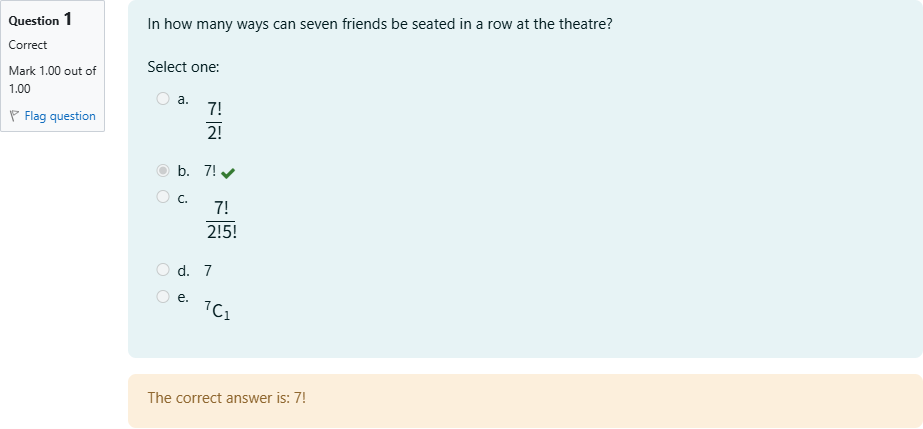Click the 'Correct' status text
Screen dimensions: 923x429
click(x=28, y=45)
